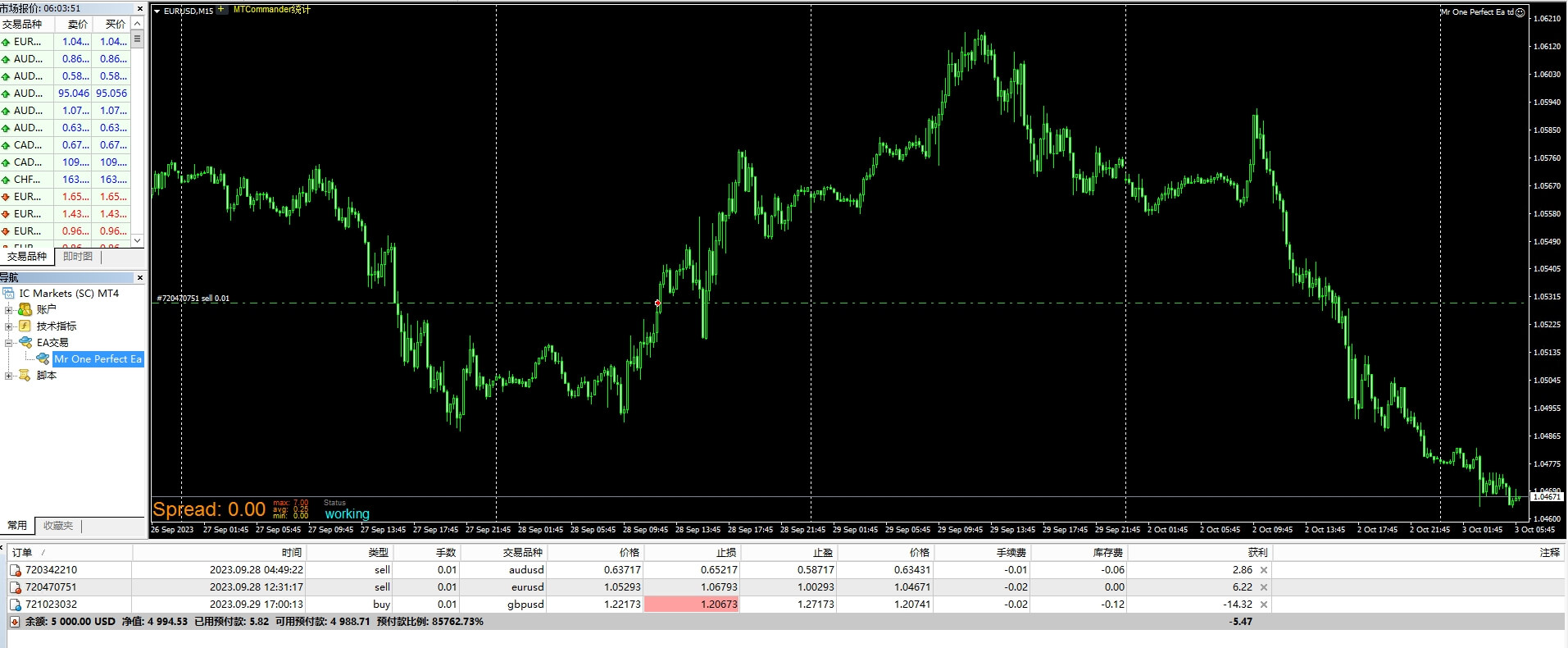Click the 账户 accounts icon in Navigator
The height and width of the screenshot is (648, 1568).
(25, 309)
